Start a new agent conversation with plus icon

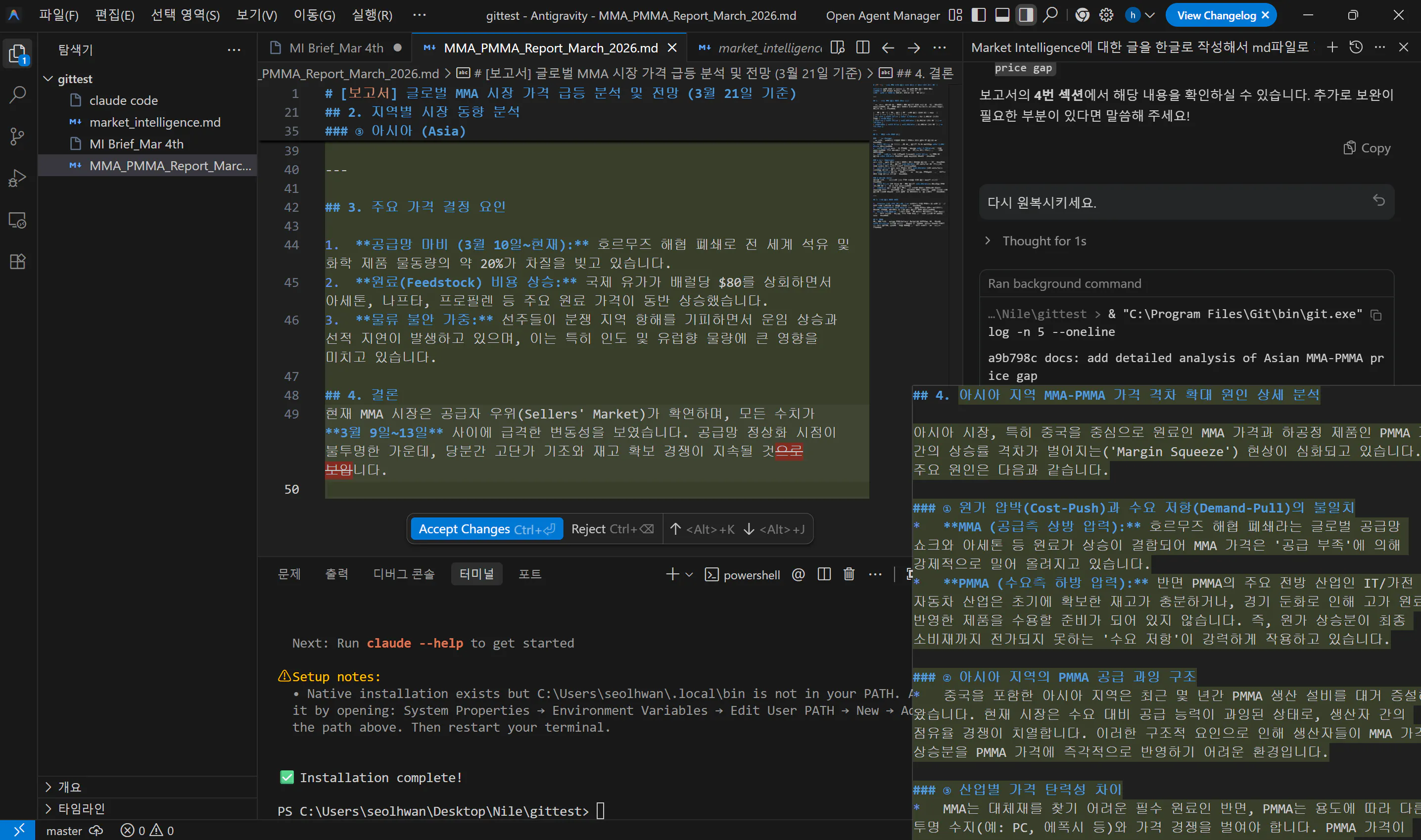tap(1332, 47)
